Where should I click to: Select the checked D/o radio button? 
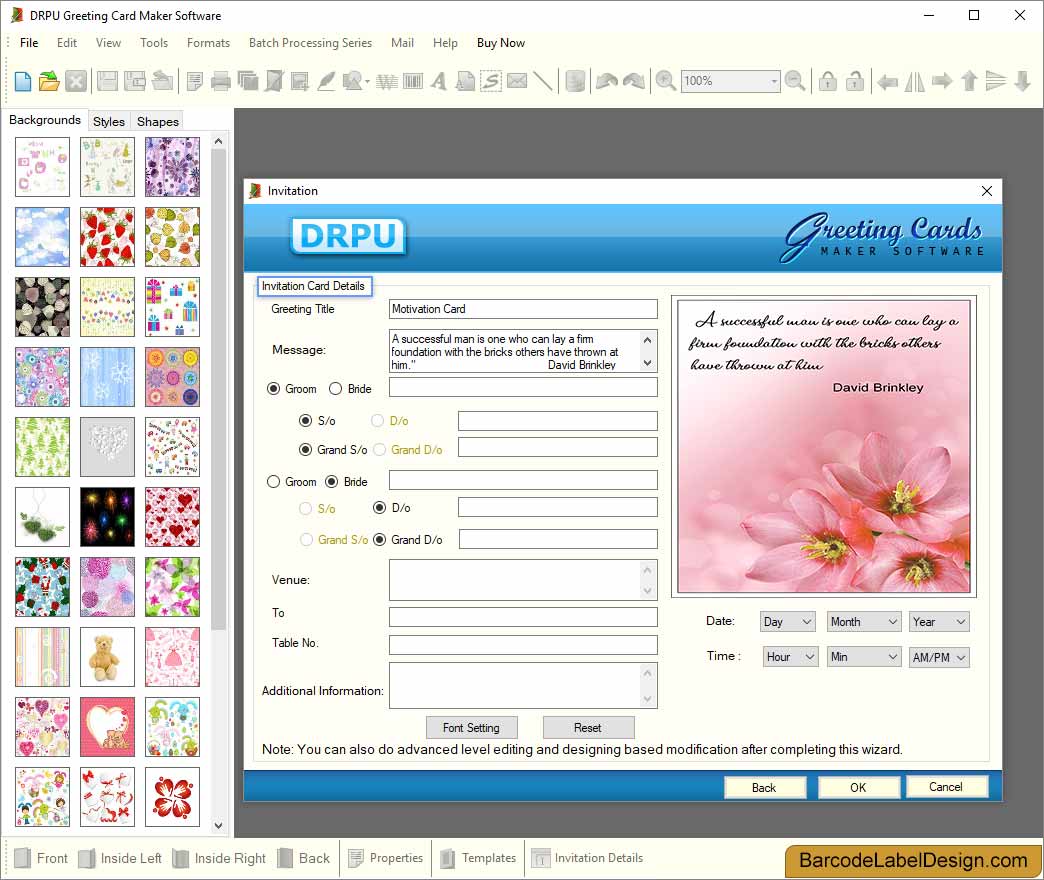point(380,508)
